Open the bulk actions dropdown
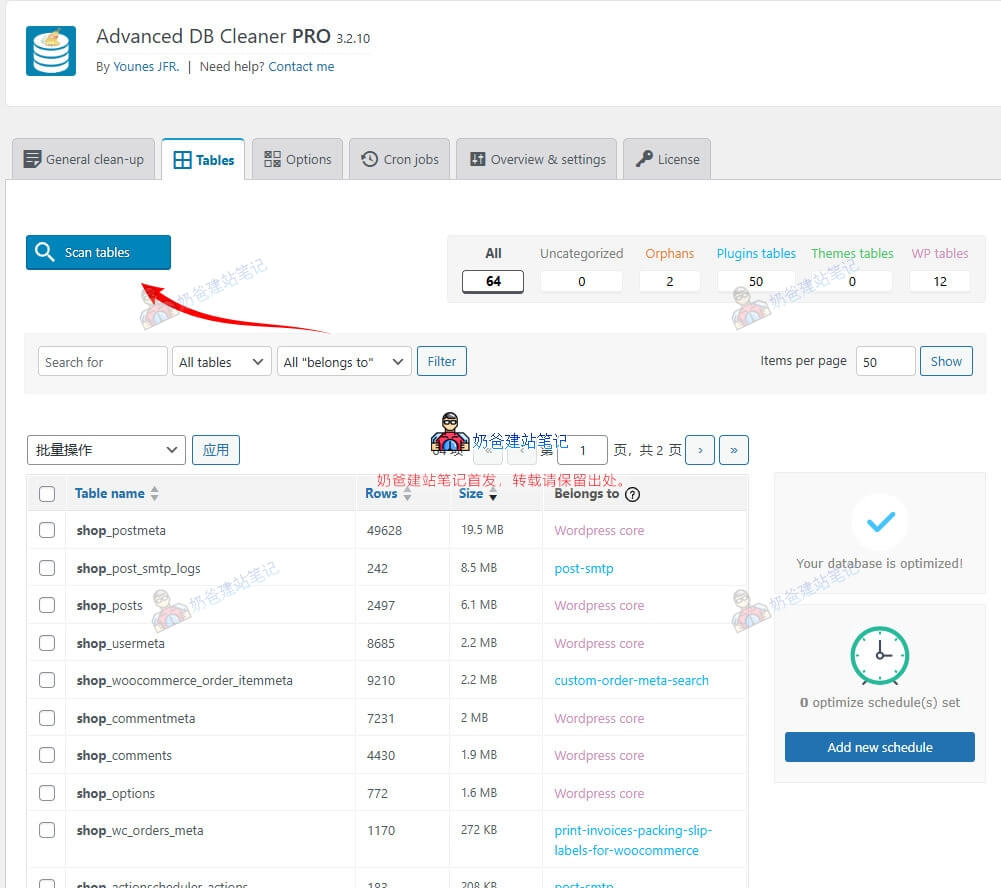The height and width of the screenshot is (888, 1001). tap(106, 450)
